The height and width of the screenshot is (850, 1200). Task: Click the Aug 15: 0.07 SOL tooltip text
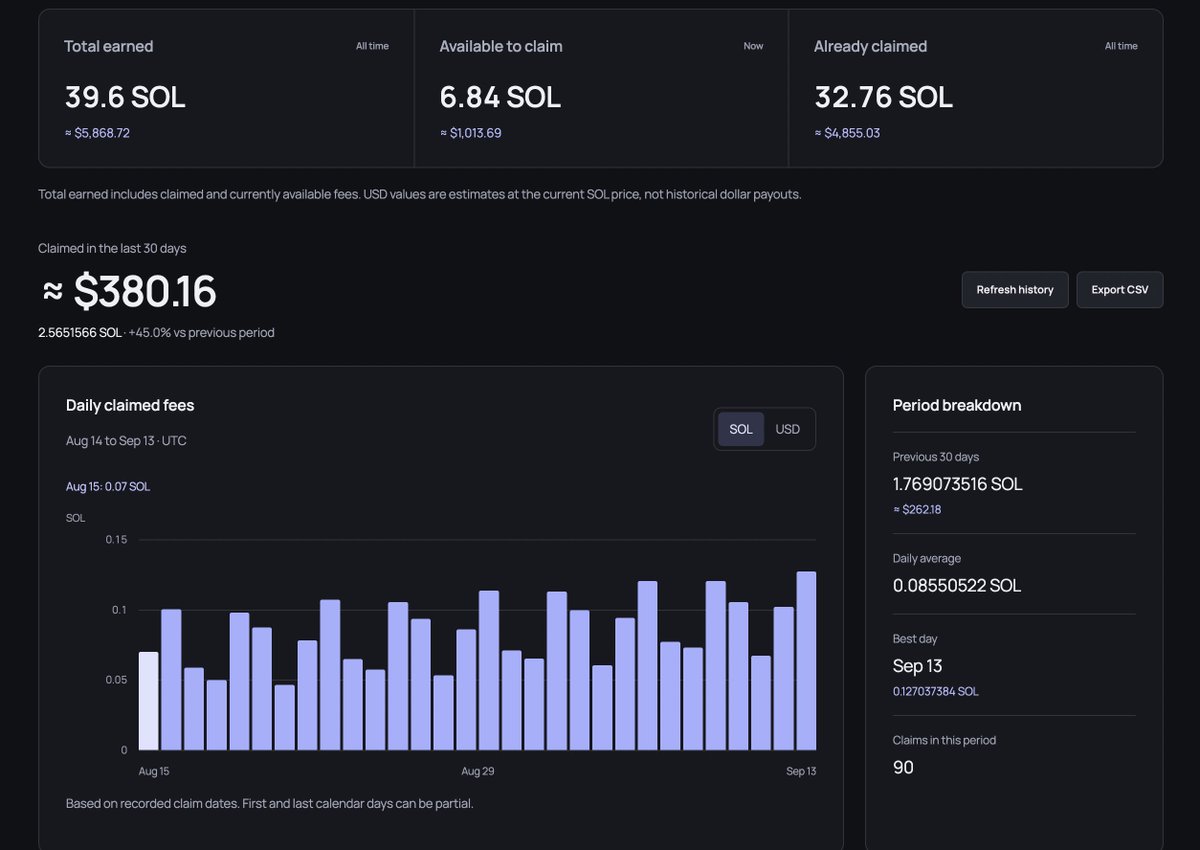click(108, 487)
